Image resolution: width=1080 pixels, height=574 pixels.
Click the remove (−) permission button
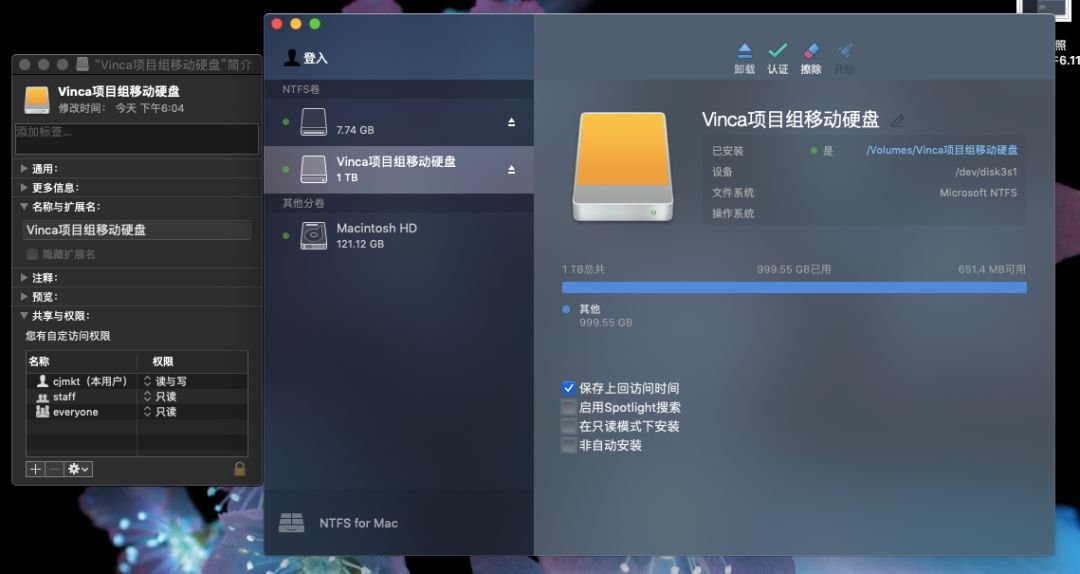54,469
